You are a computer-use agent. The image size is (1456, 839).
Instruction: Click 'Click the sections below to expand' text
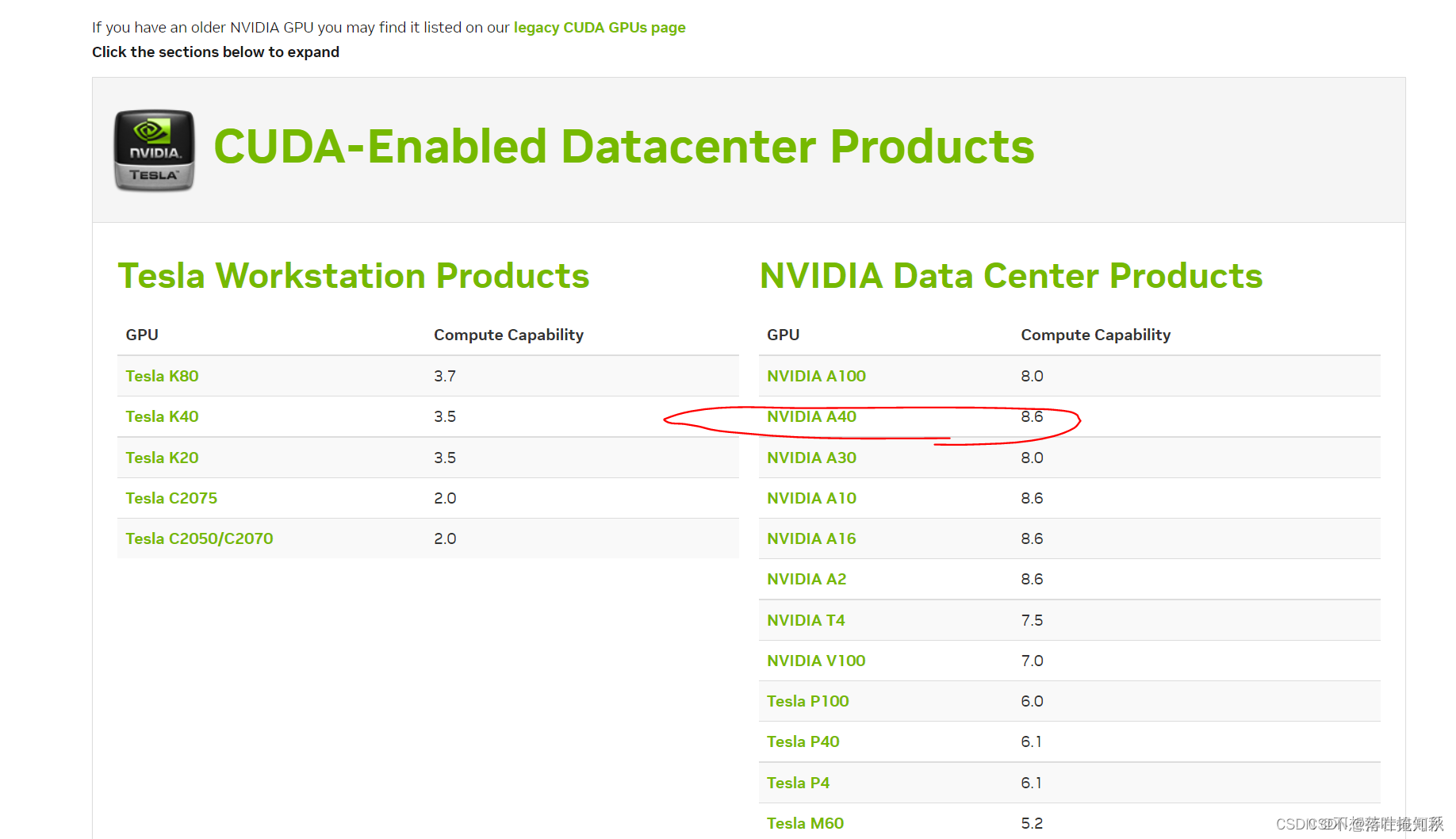[216, 52]
